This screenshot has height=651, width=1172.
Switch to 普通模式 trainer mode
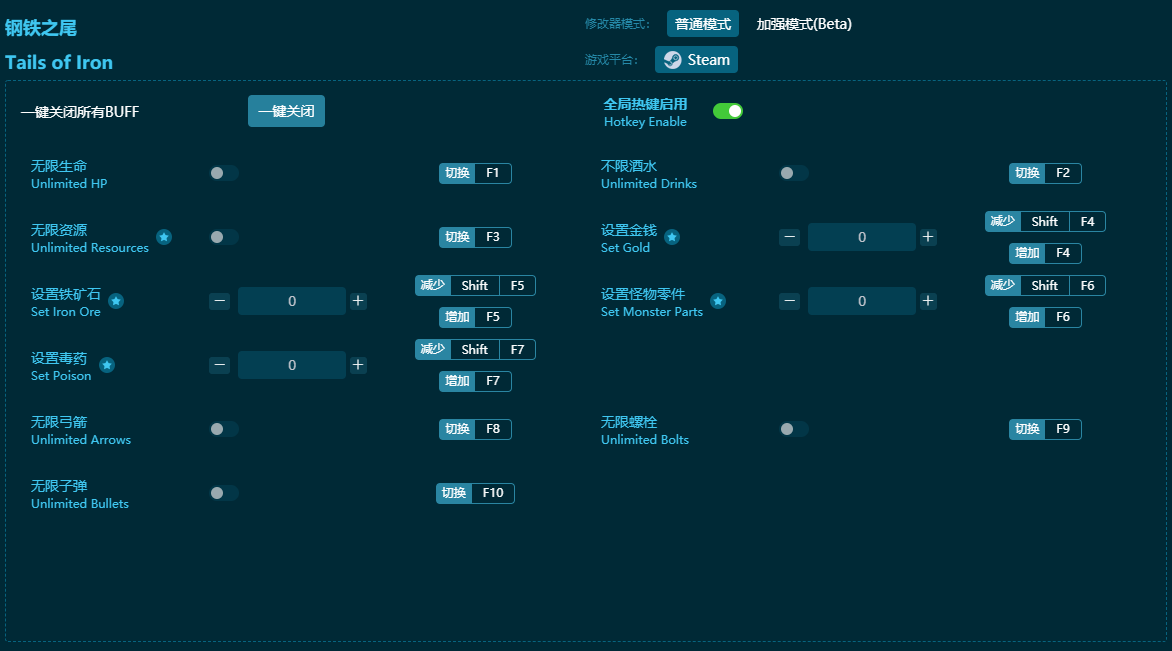[x=702, y=24]
